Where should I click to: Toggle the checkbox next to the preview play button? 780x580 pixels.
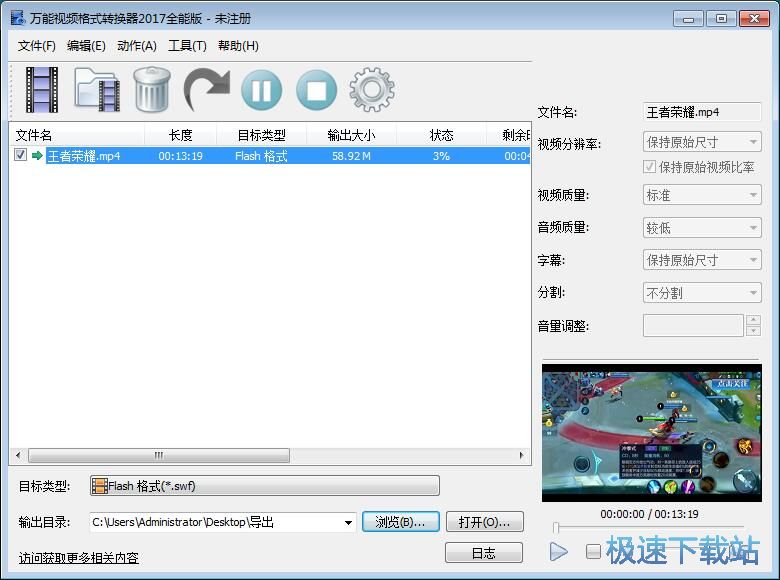click(593, 551)
